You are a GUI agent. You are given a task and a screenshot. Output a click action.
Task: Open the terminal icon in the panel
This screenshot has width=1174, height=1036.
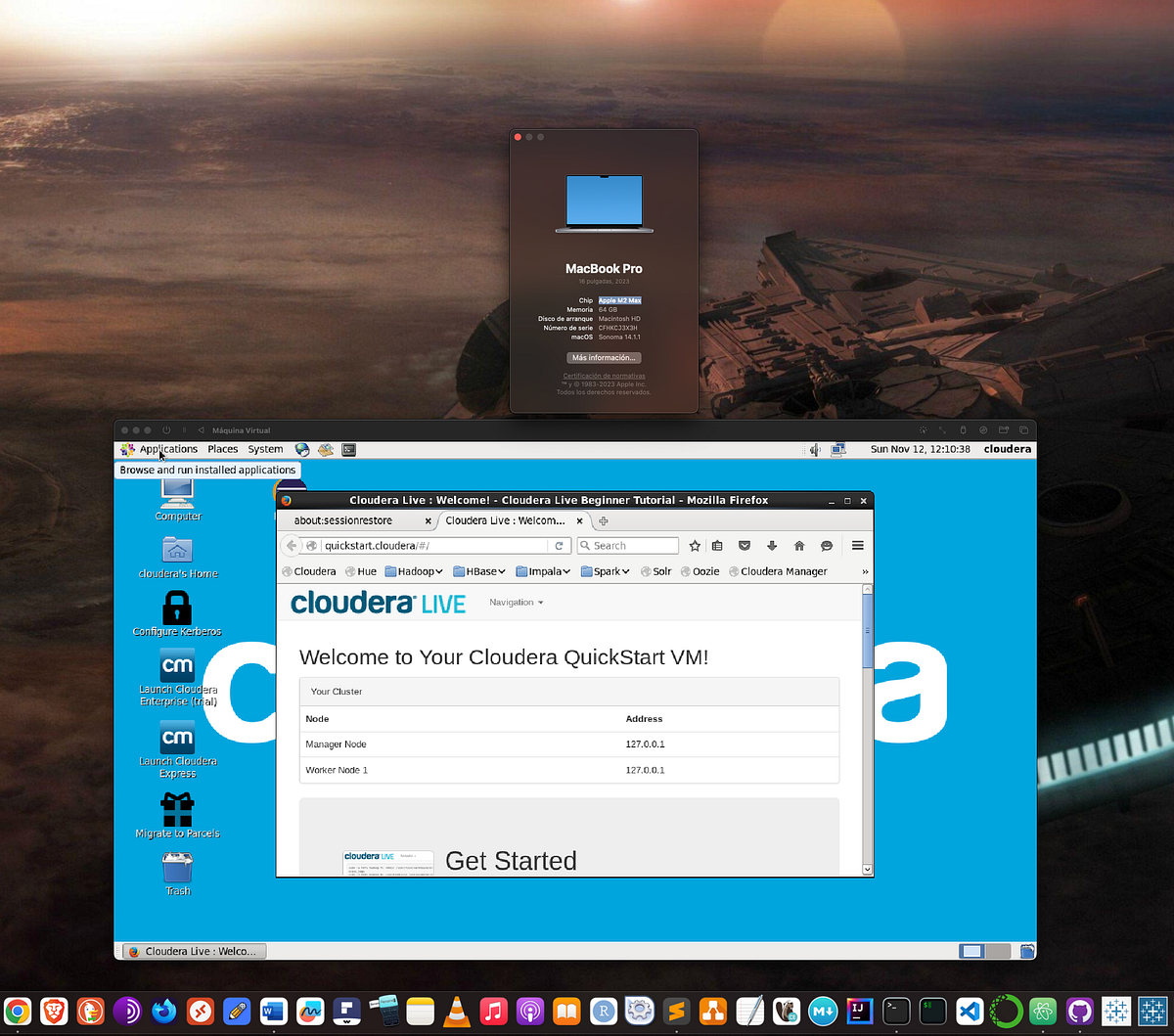(348, 449)
